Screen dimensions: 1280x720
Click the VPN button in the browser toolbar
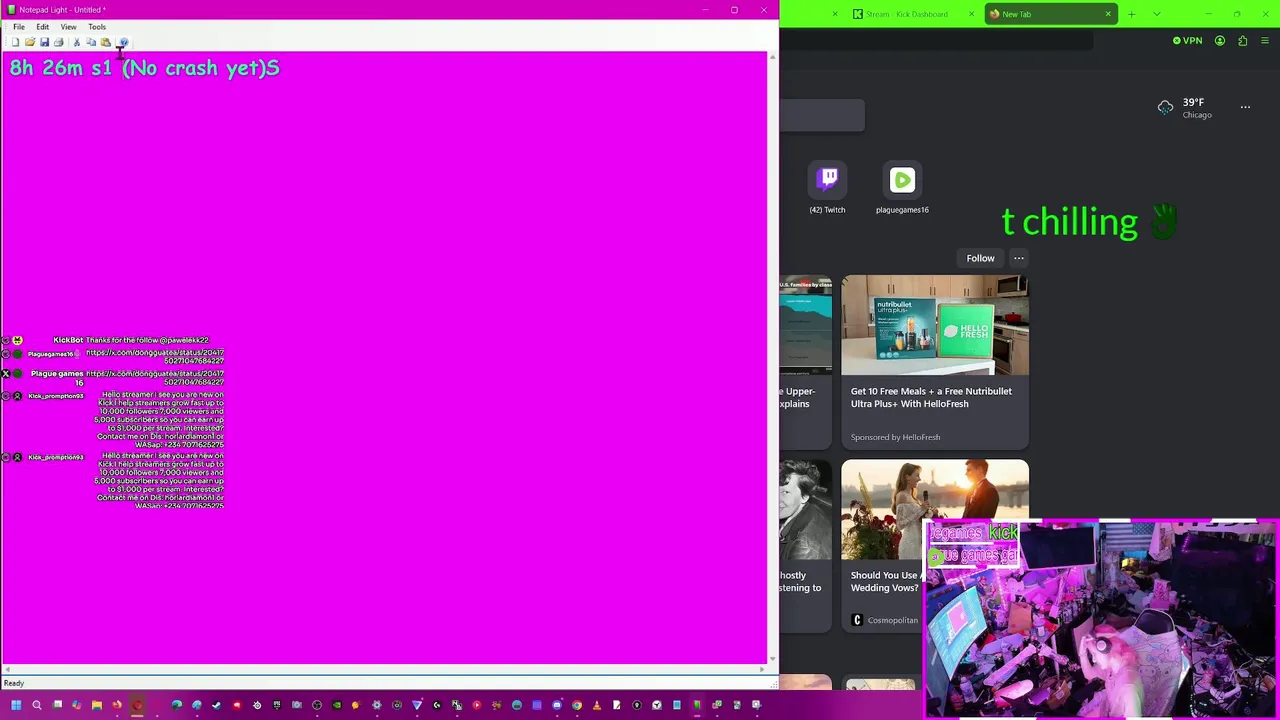[x=1188, y=41]
